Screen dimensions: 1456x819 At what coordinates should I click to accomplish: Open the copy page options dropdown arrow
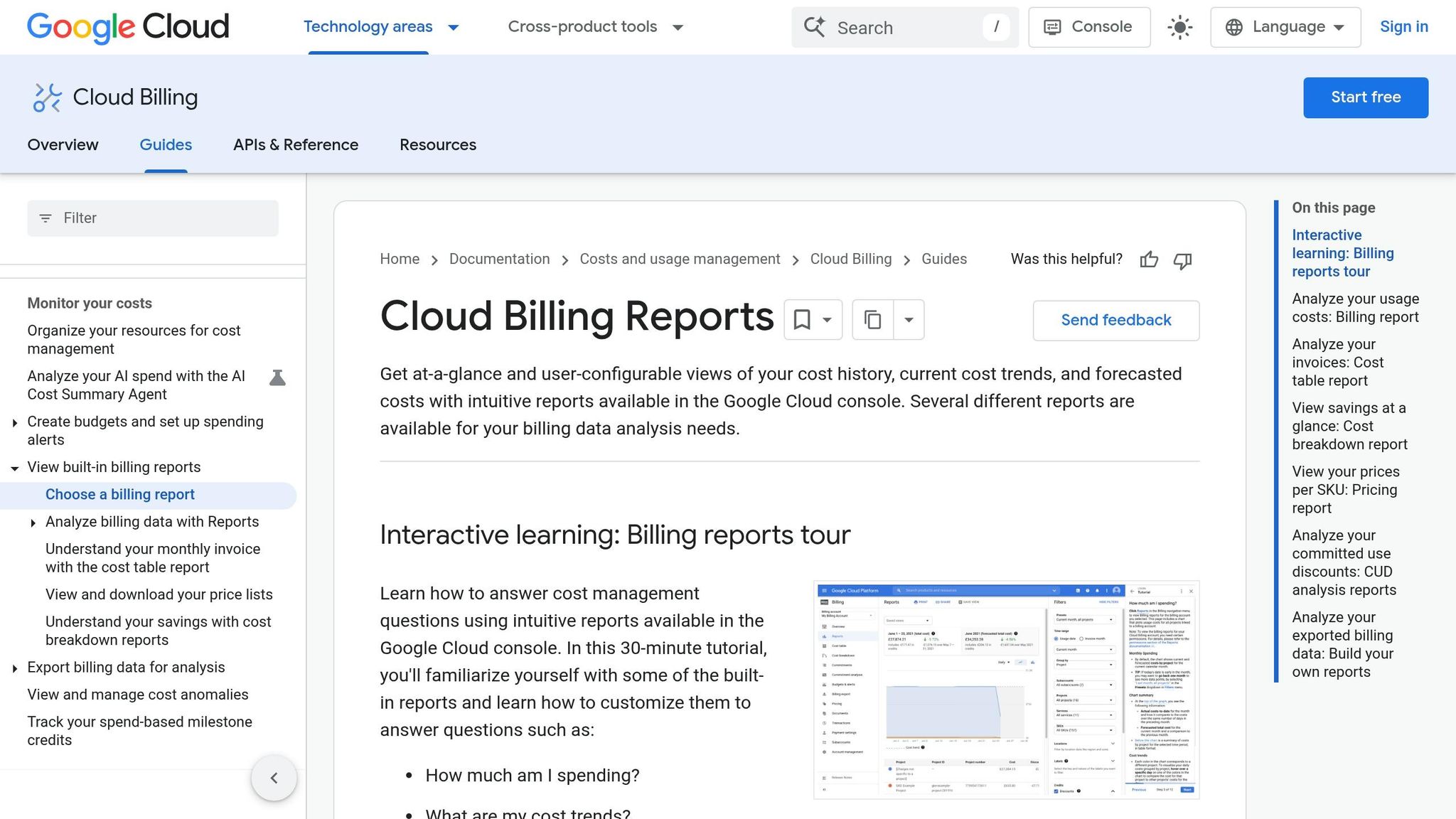pyautogui.click(x=909, y=320)
